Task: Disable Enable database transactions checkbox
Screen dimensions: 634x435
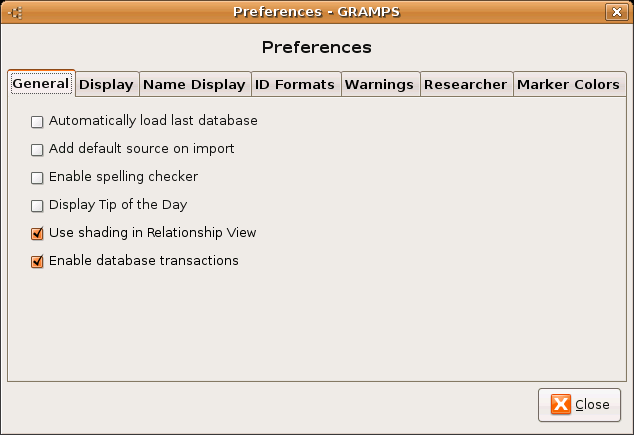Action: click(38, 261)
